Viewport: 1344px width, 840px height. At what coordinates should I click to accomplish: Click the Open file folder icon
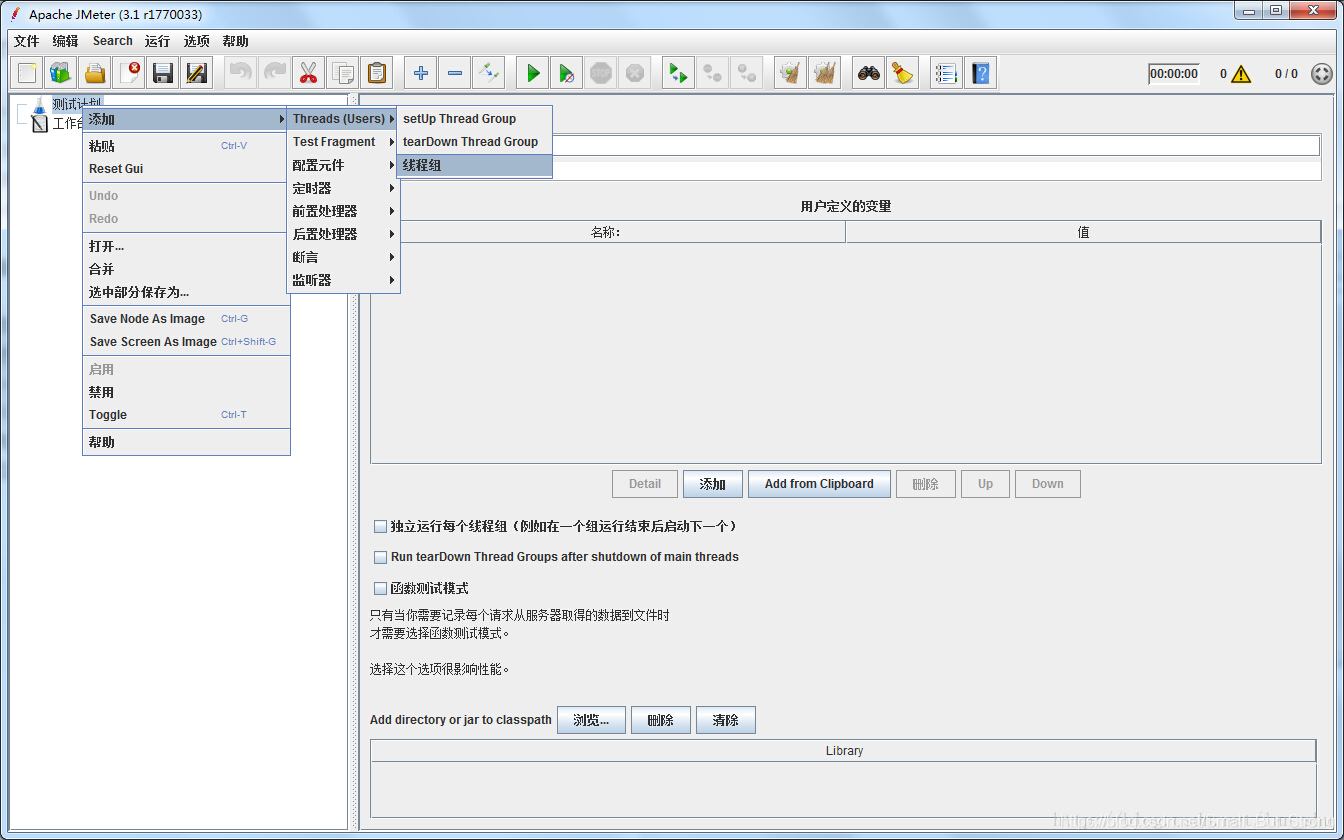(95, 73)
